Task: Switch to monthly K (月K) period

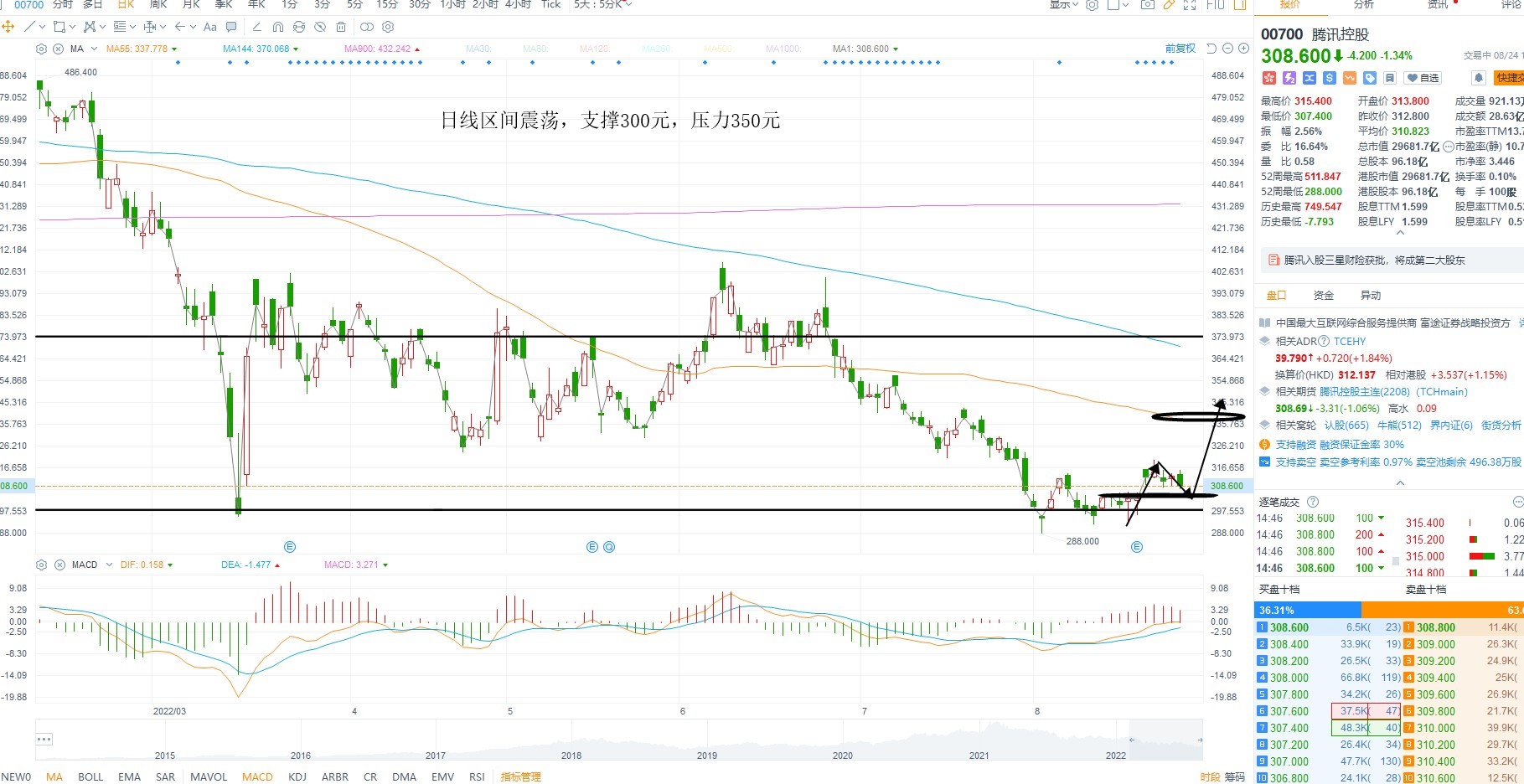Action: (x=191, y=4)
